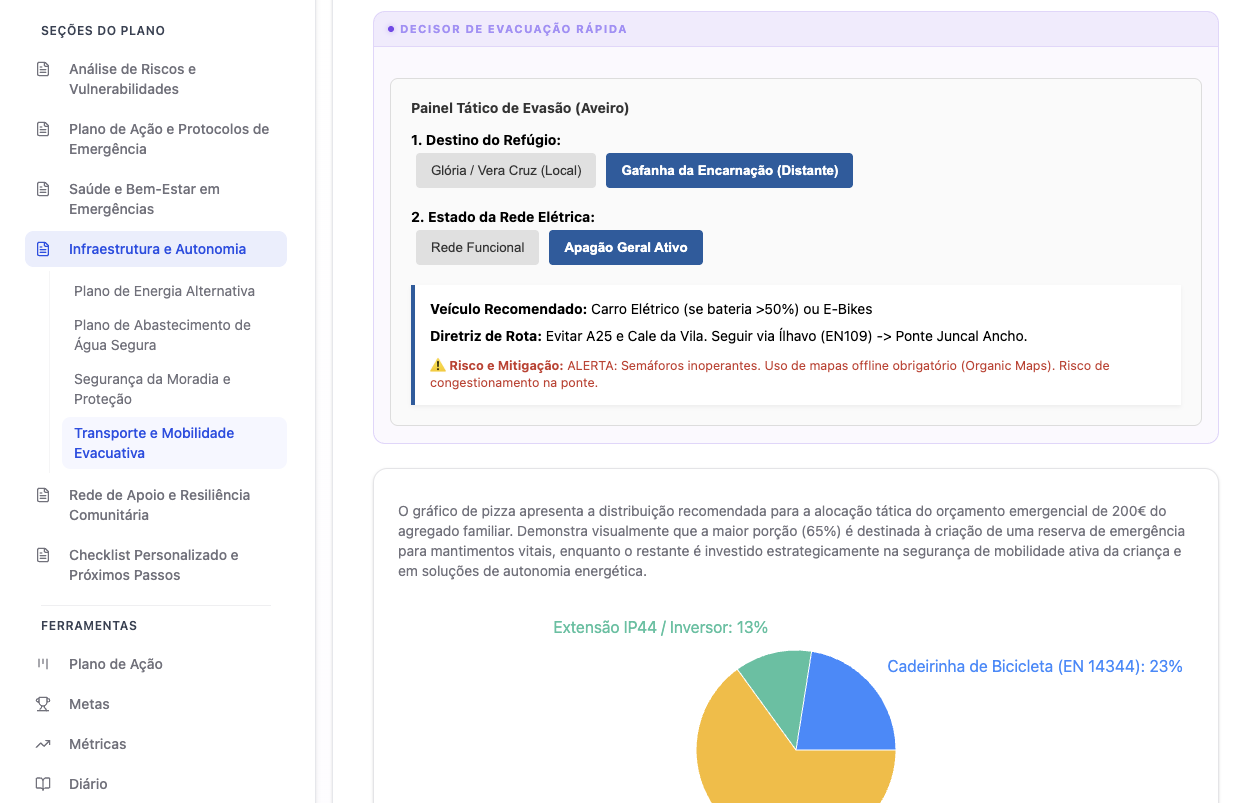Click document icon beside Checklist Personalizado
Image resolution: width=1253 pixels, height=803 pixels.
point(43,555)
